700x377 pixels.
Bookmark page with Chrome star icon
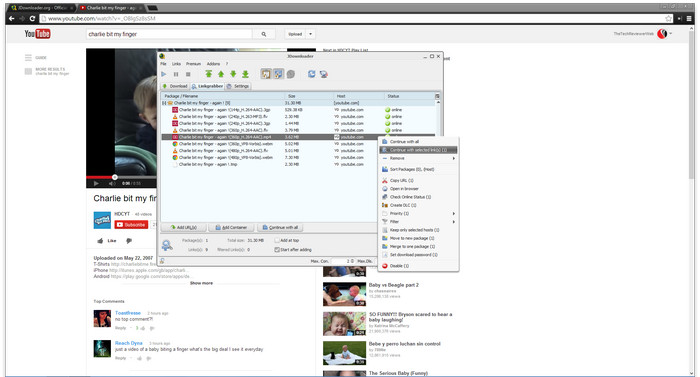click(668, 18)
